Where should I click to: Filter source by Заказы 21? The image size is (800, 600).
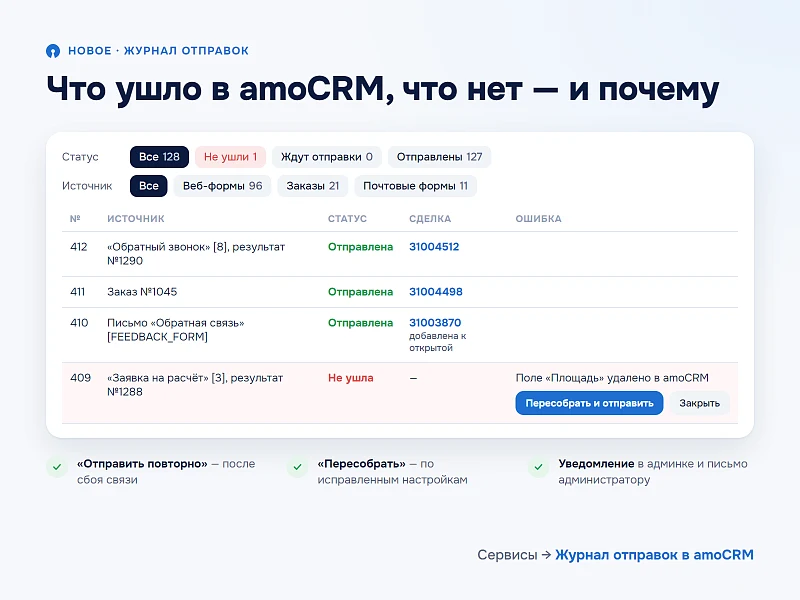point(313,186)
